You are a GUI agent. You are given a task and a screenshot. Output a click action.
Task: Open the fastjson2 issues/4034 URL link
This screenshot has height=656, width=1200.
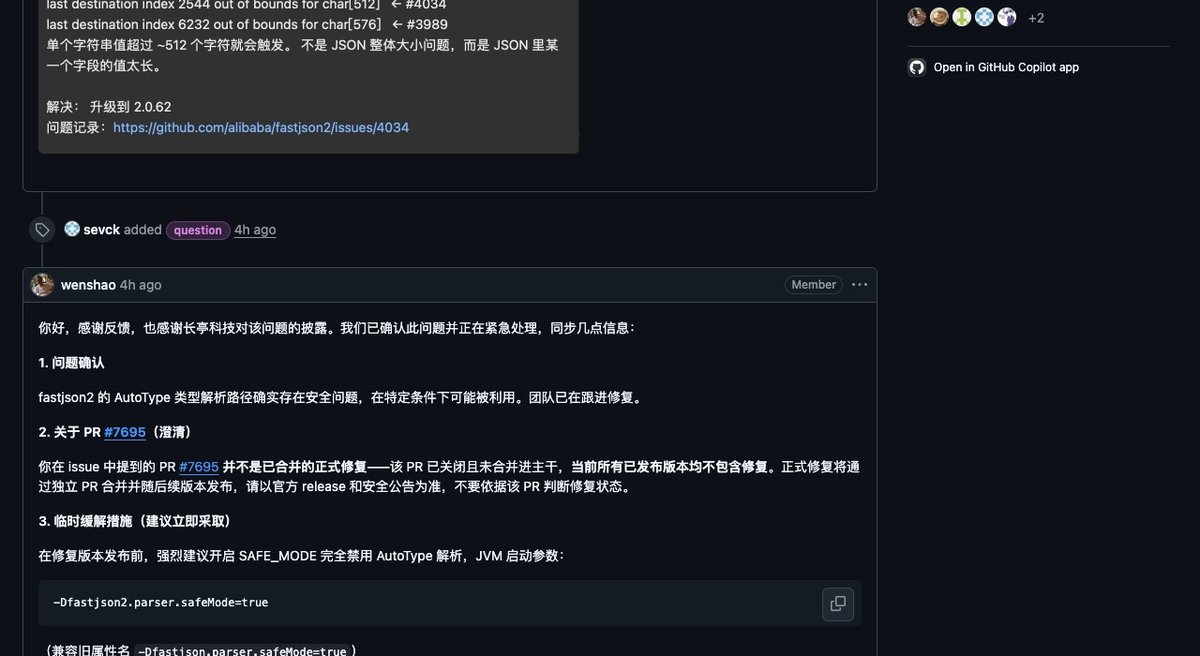pos(261,127)
